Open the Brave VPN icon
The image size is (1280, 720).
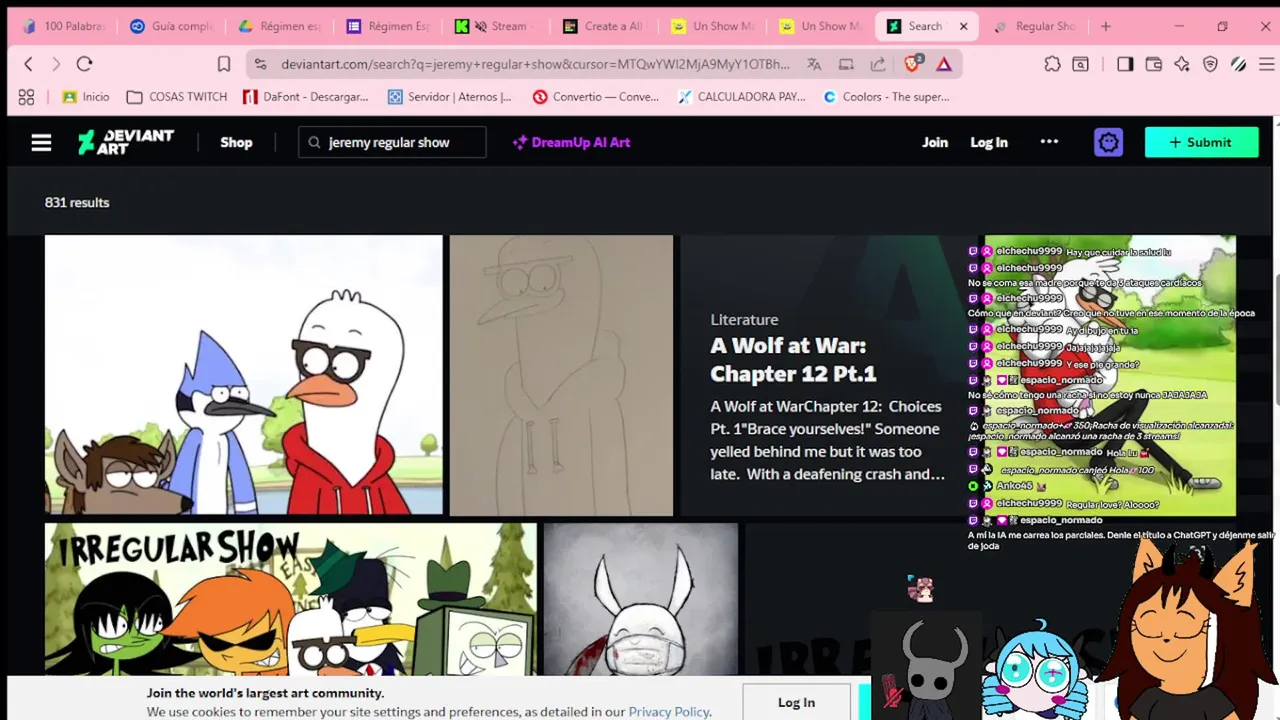pos(1210,64)
